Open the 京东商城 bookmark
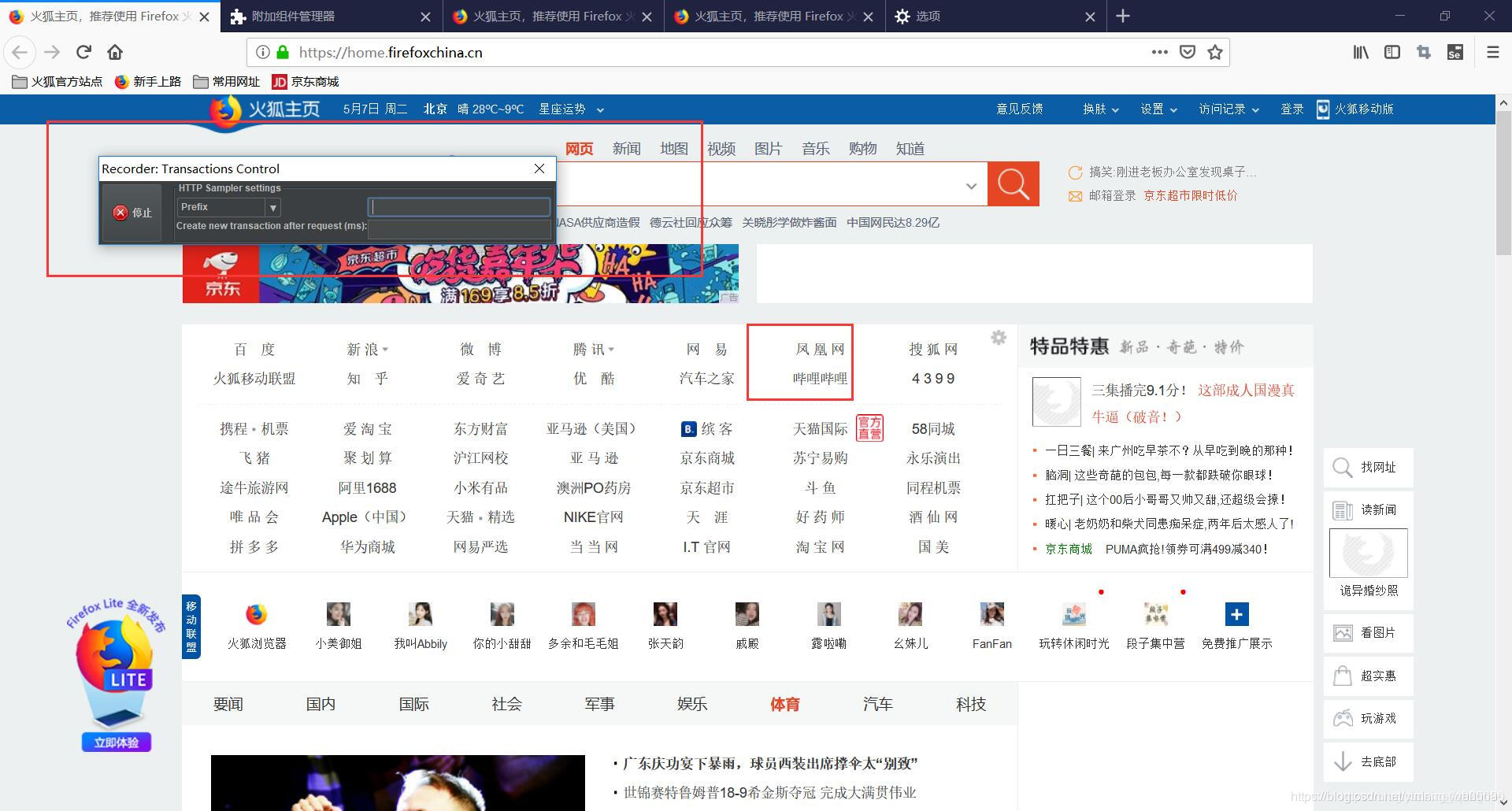This screenshot has height=811, width=1512. [306, 82]
